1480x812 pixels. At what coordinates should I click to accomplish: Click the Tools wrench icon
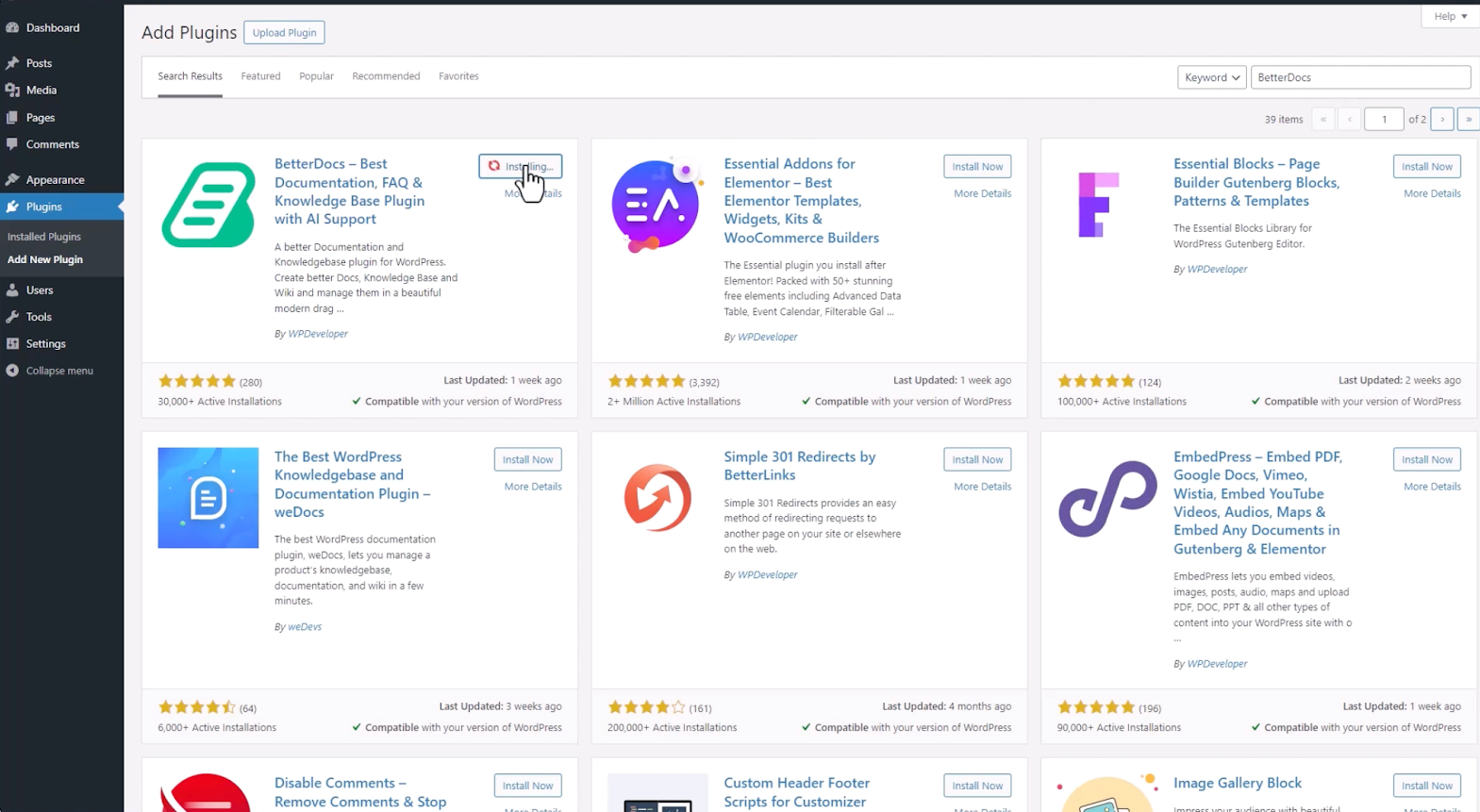point(12,317)
